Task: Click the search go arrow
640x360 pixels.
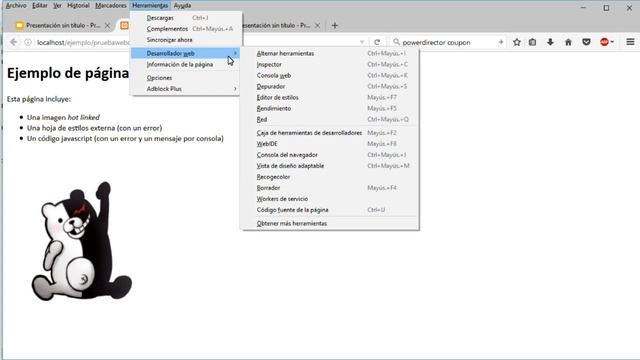Action: point(500,42)
